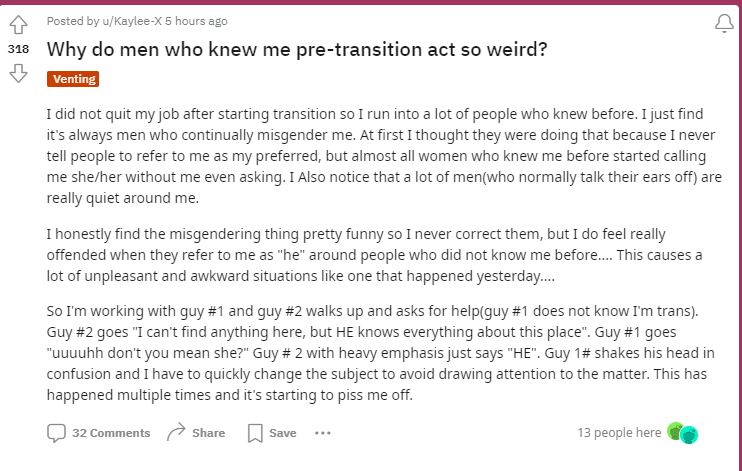Downvote the post with the down arrow
The height and width of the screenshot is (471, 742).
18,74
